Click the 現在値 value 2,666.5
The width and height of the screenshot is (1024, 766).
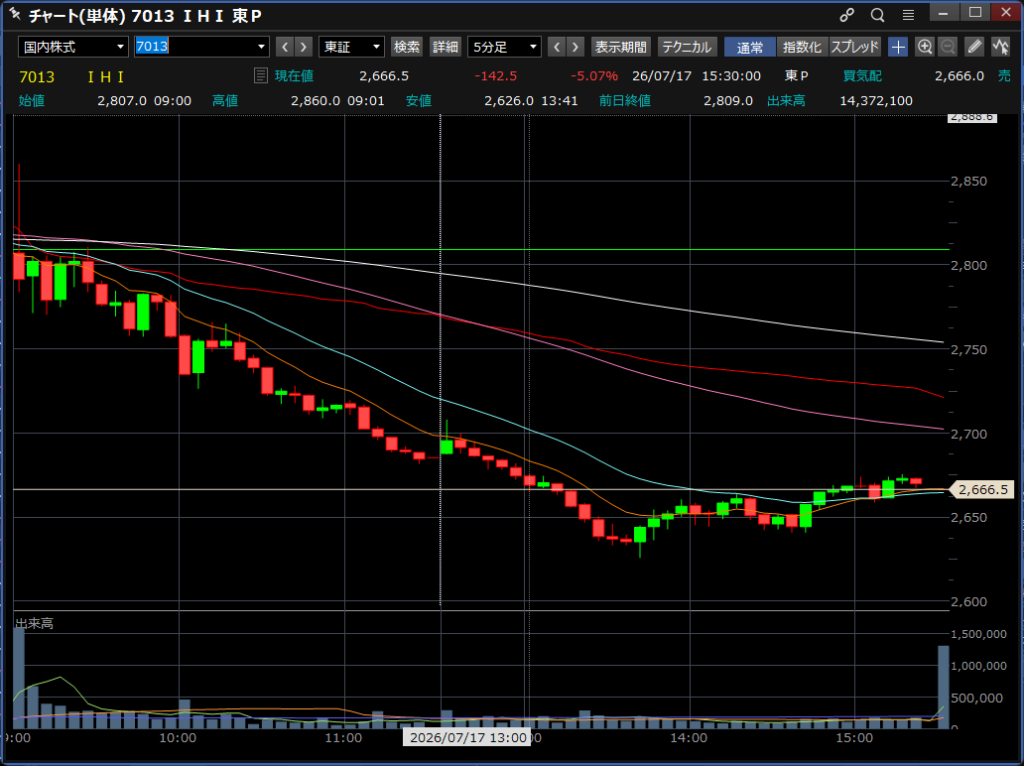(384, 76)
